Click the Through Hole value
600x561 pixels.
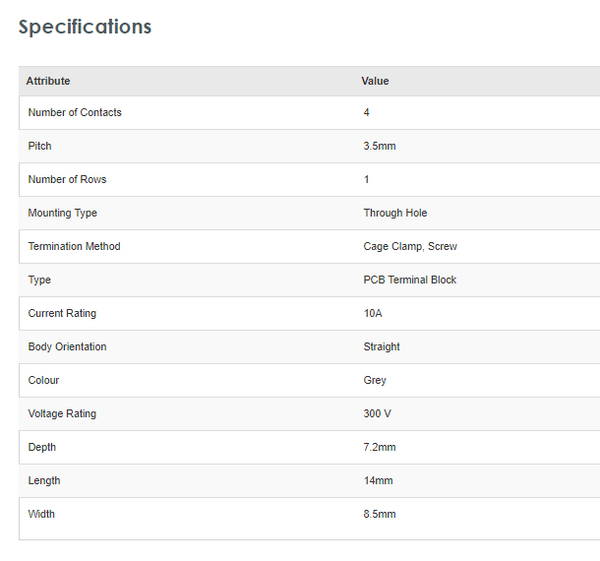[x=395, y=213]
